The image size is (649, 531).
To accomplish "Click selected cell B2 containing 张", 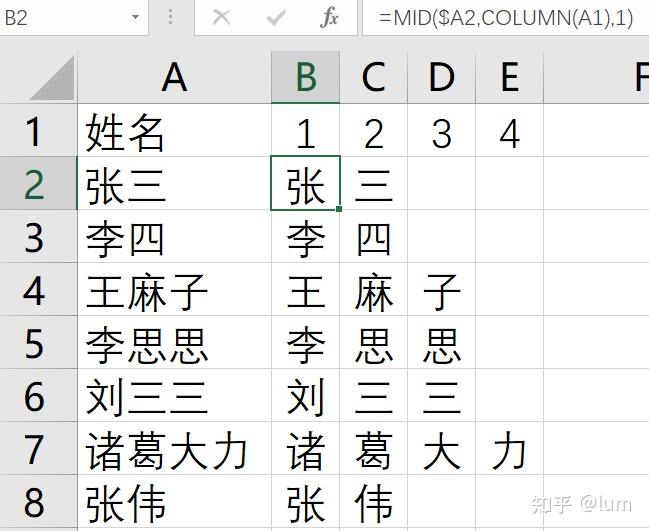I will (x=305, y=183).
